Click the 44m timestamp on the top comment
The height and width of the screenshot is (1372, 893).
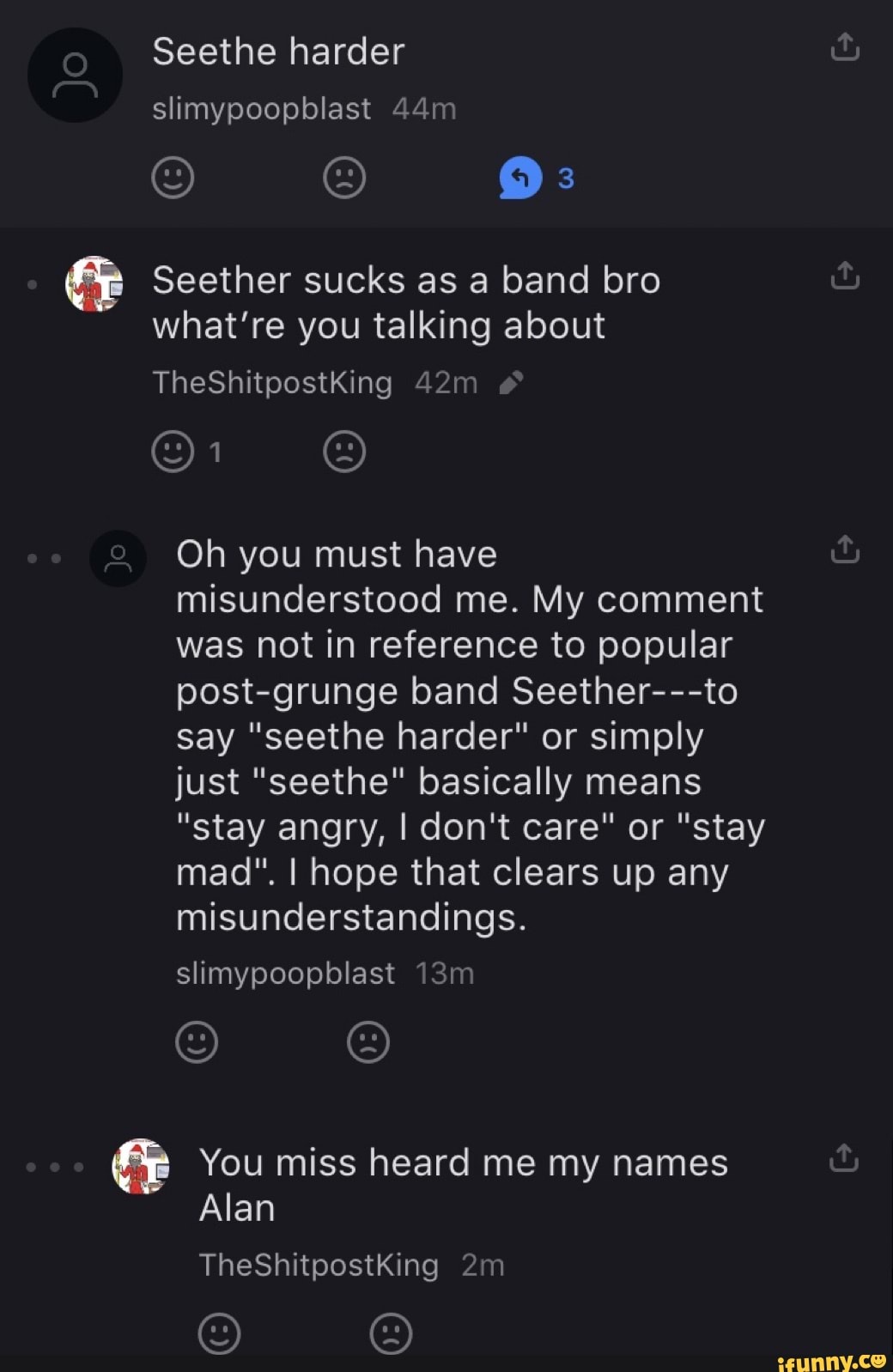[x=424, y=108]
